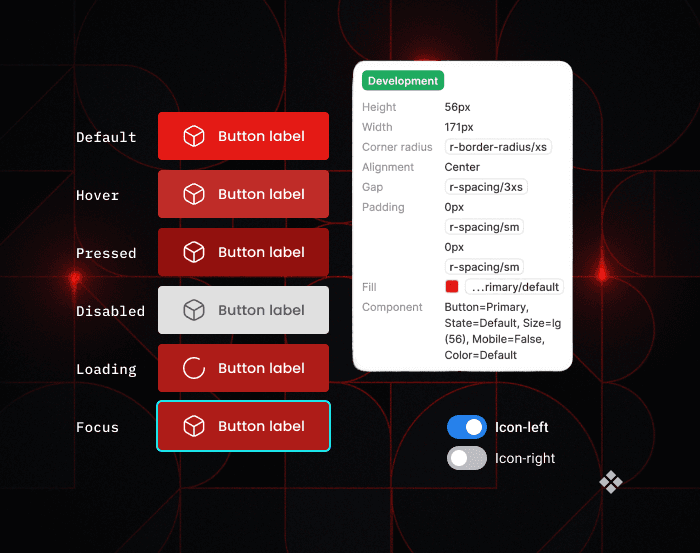The width and height of the screenshot is (700, 553).
Task: Click the Default state red button
Action: tap(243, 136)
